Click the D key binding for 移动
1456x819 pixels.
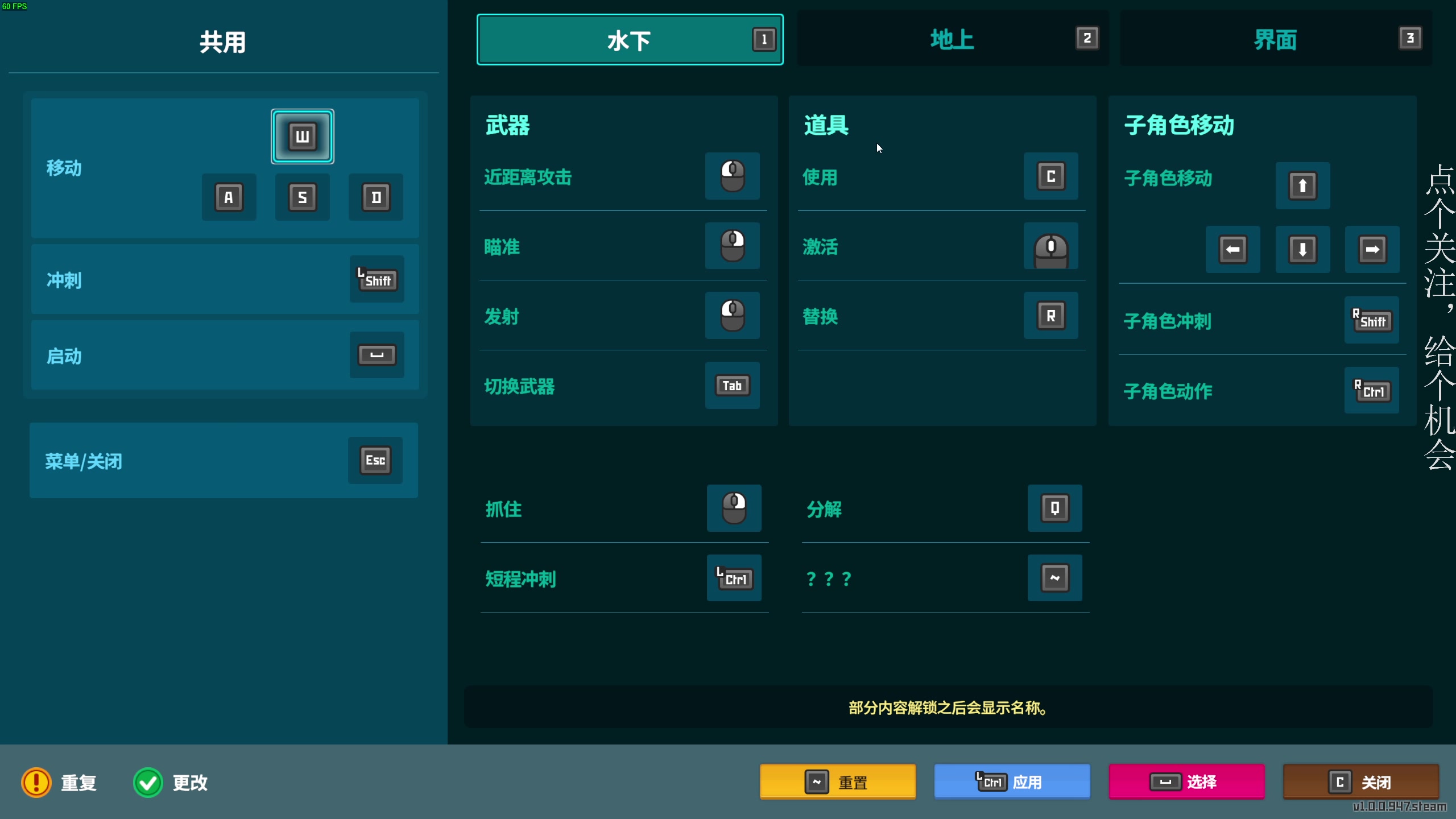coord(376,197)
